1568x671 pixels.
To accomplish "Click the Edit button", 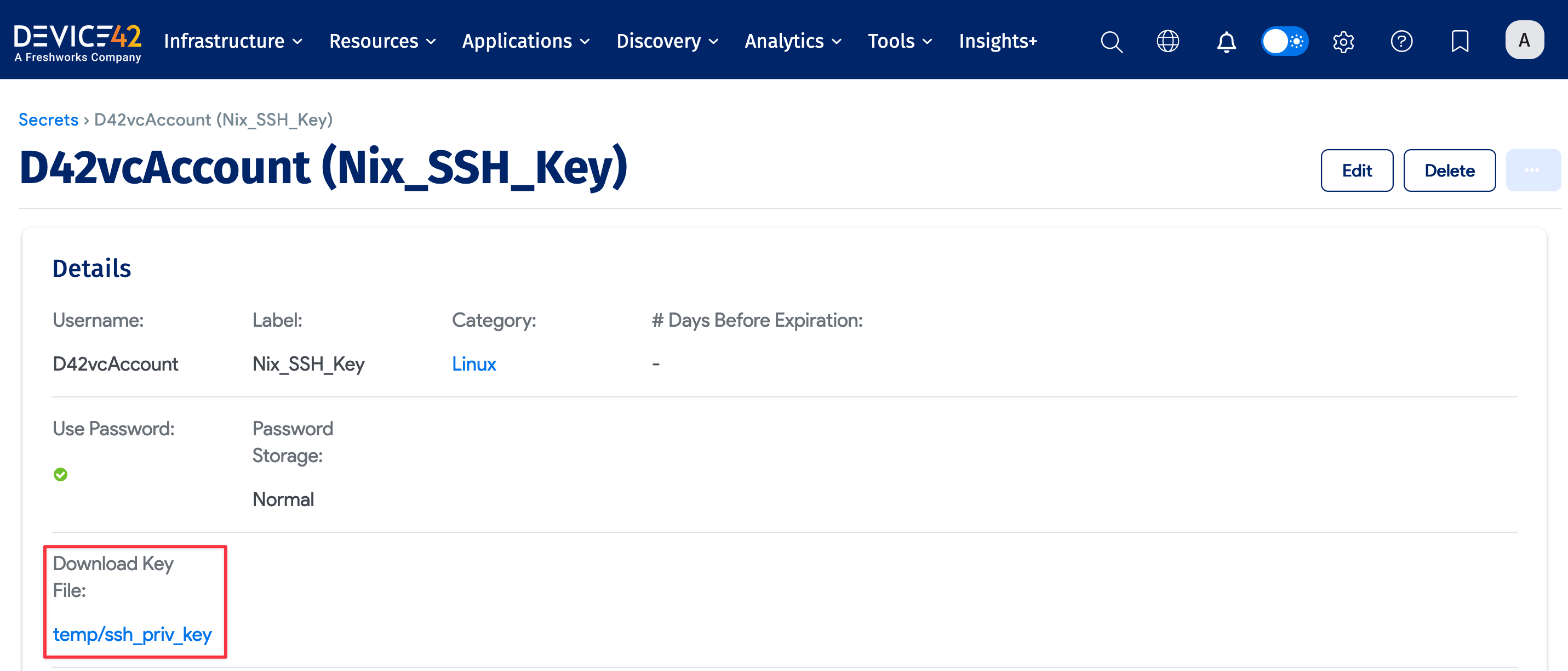I will coord(1357,170).
